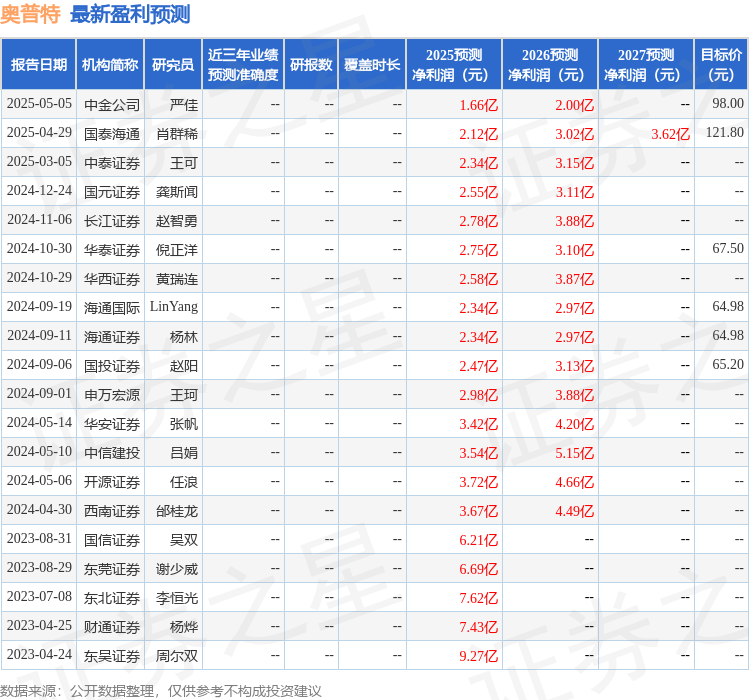749x700 pixels.
Task: Select the 9.27亿 profit forecast value
Action: pos(478,656)
